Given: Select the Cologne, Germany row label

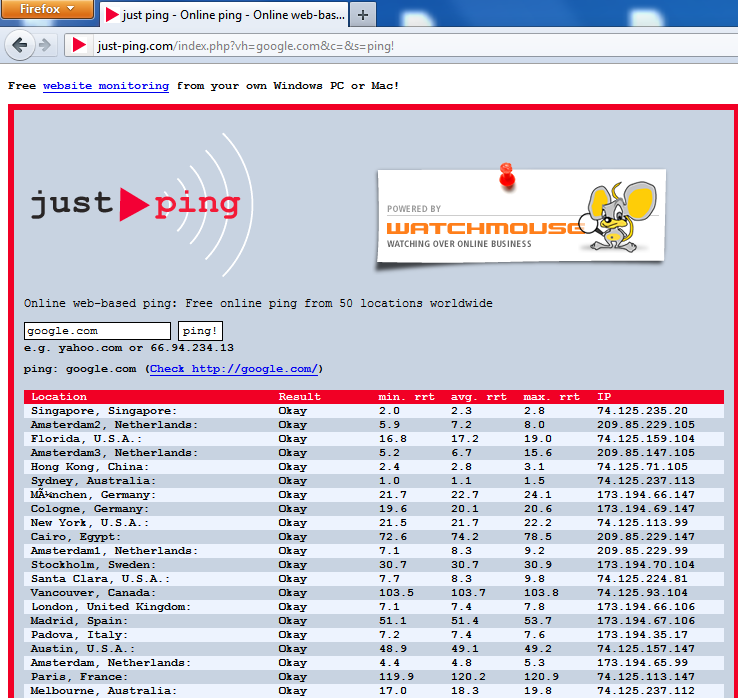Looking at the screenshot, I should (90, 509).
